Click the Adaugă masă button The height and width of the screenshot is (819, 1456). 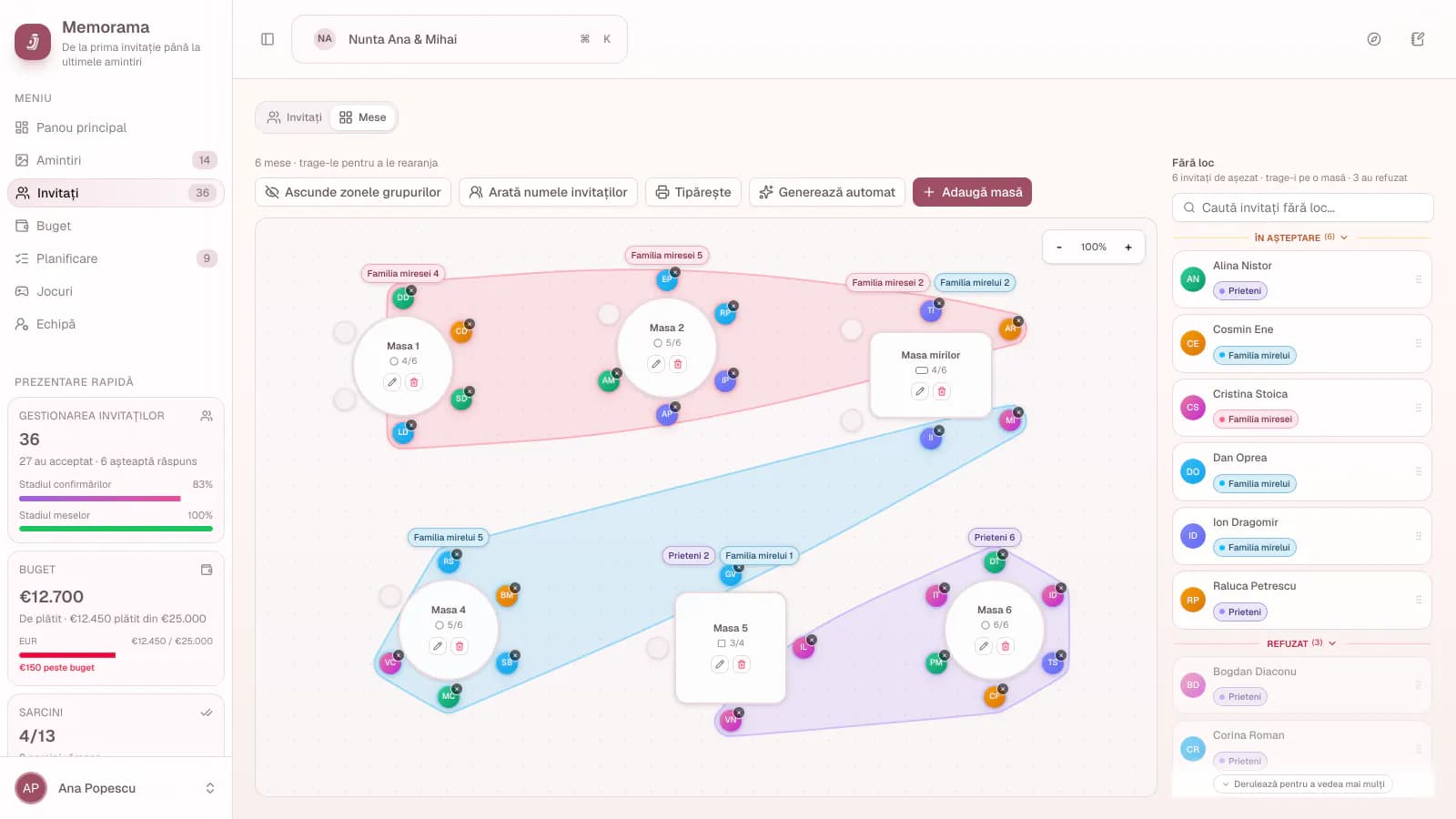tap(972, 192)
